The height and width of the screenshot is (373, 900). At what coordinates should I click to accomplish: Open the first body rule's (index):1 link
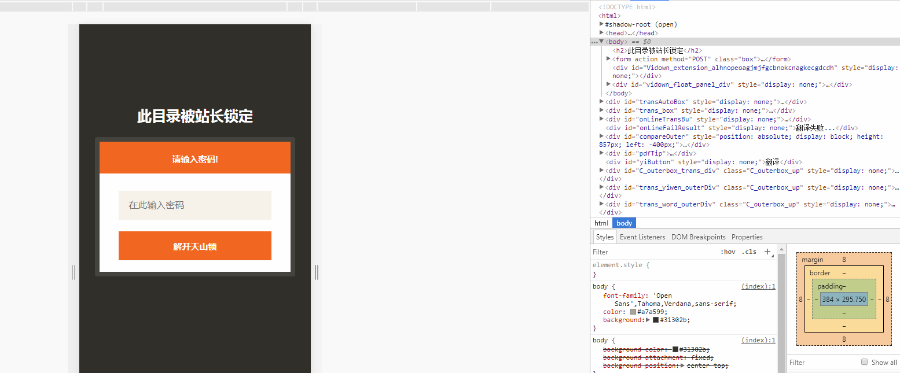click(x=758, y=286)
